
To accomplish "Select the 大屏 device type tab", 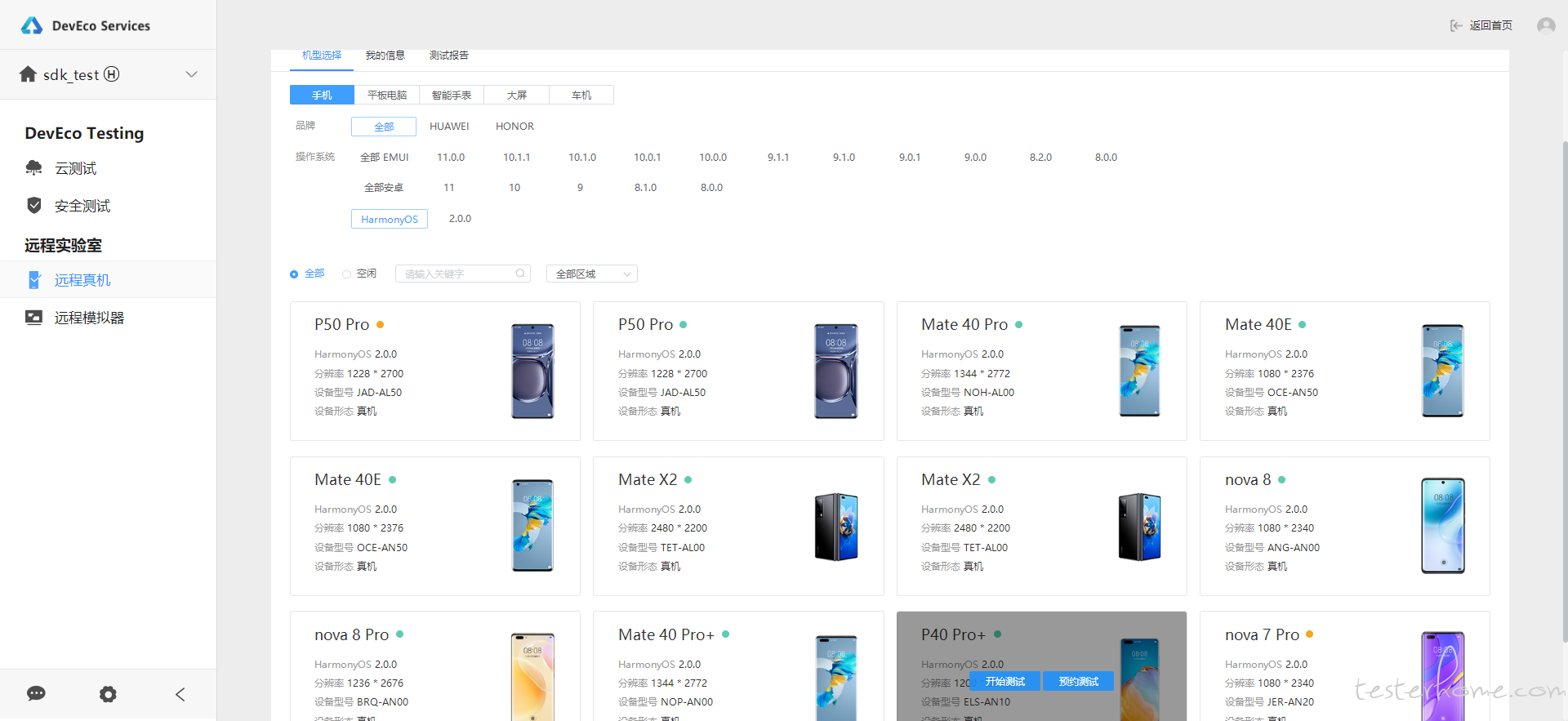I will click(x=517, y=95).
